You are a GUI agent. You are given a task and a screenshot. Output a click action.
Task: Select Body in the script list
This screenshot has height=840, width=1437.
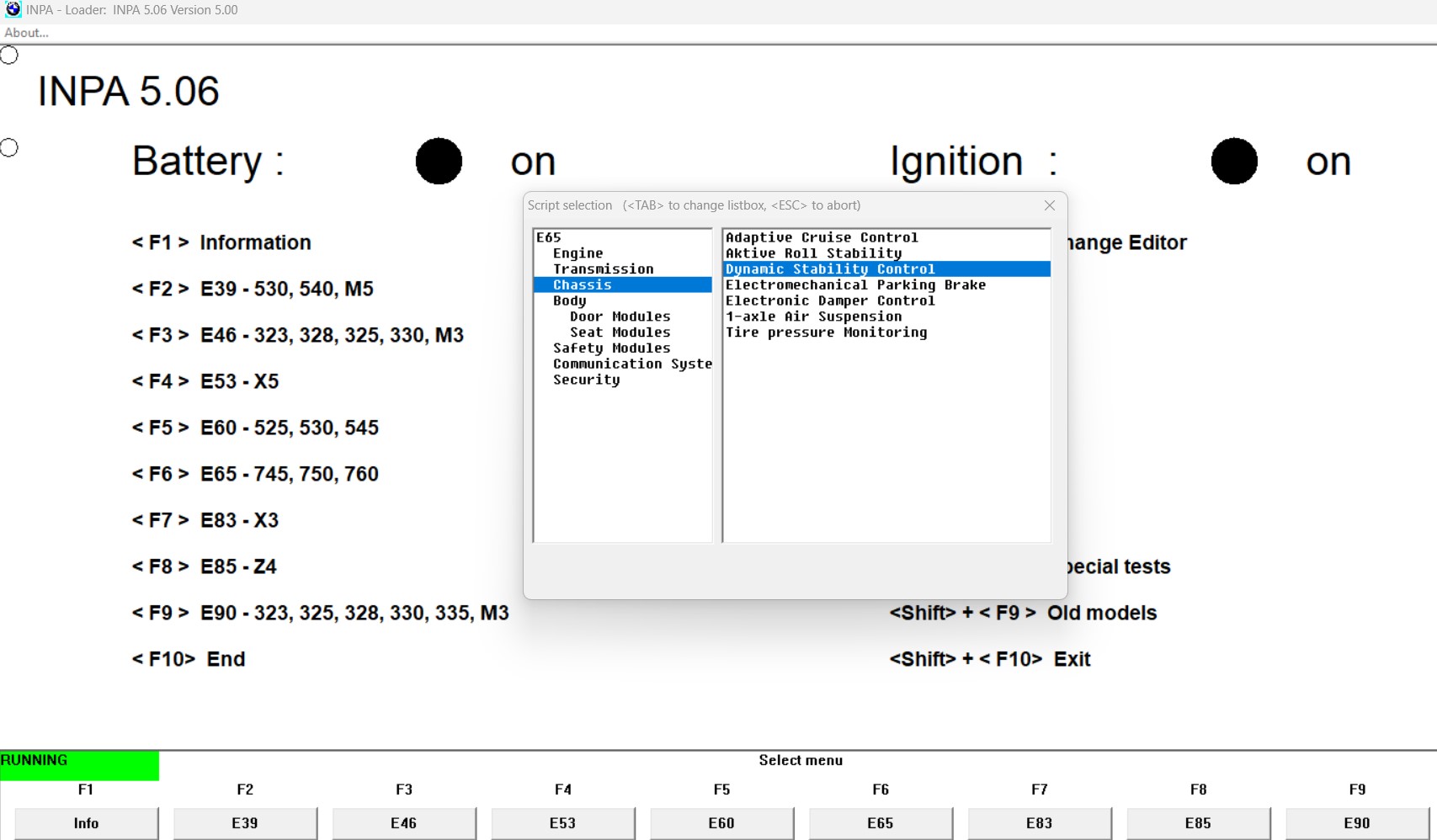point(570,300)
